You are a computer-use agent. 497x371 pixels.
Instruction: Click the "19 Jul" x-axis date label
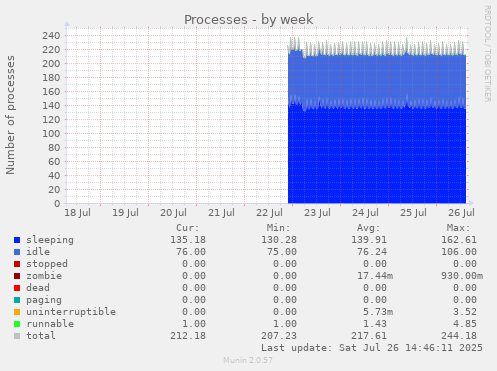tap(125, 213)
